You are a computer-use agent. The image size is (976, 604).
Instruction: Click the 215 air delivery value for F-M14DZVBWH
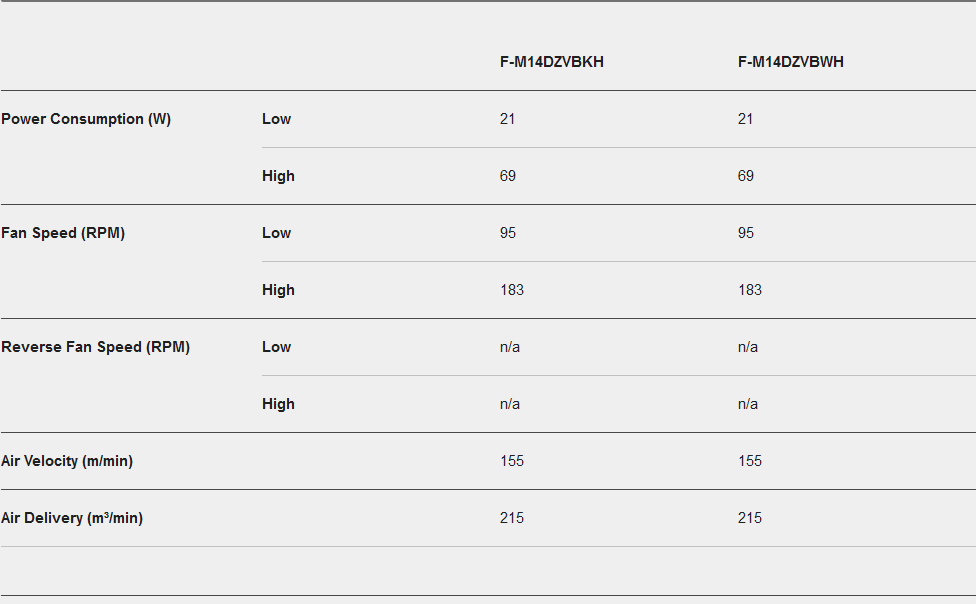point(750,518)
